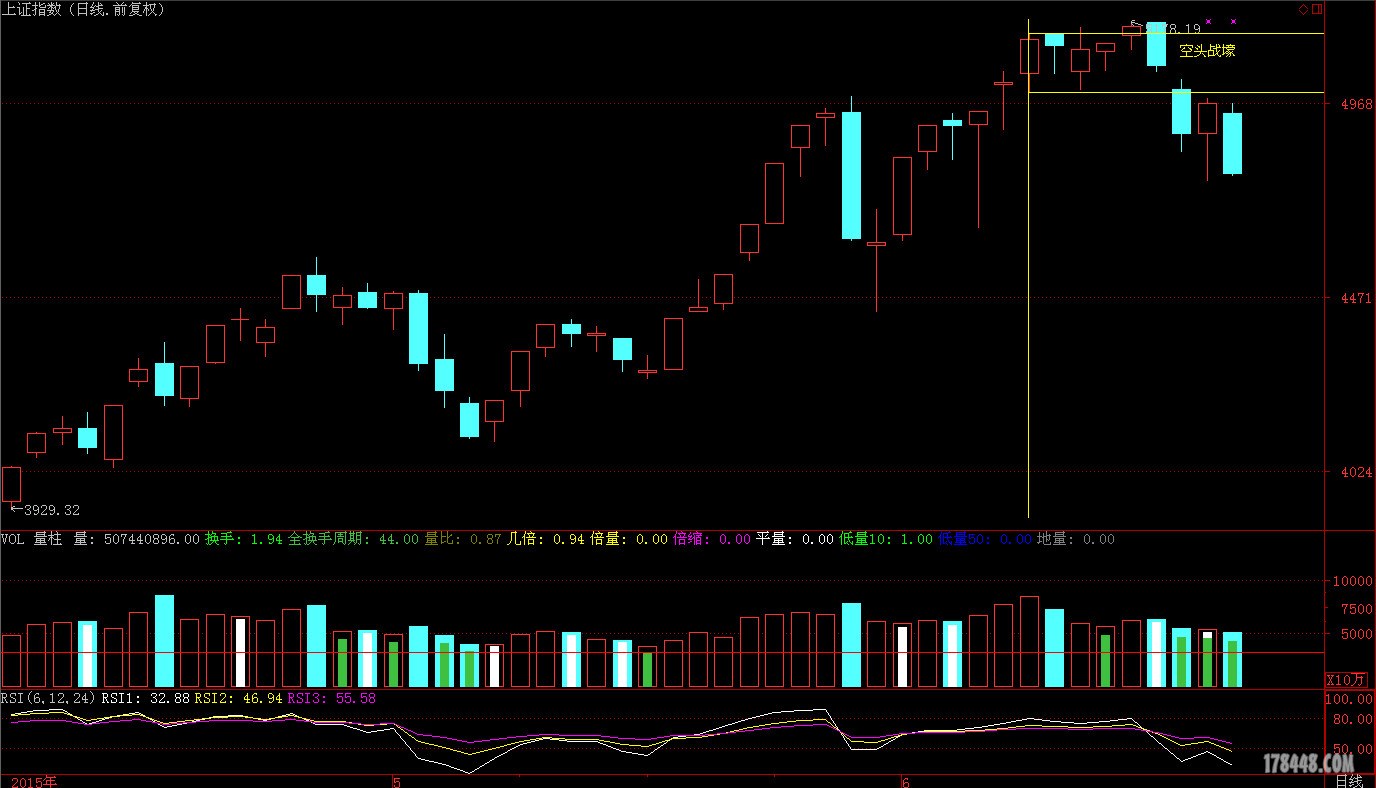Click the 平量: 0.00 reading

(794, 539)
